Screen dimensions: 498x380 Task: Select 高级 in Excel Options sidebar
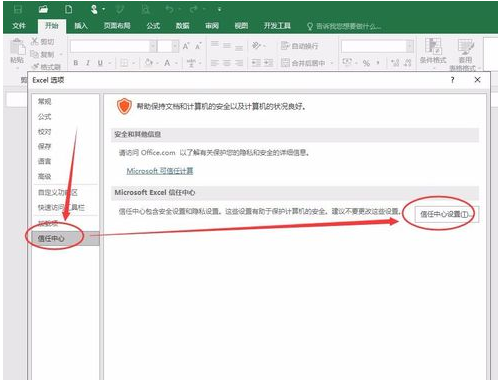[x=44, y=176]
